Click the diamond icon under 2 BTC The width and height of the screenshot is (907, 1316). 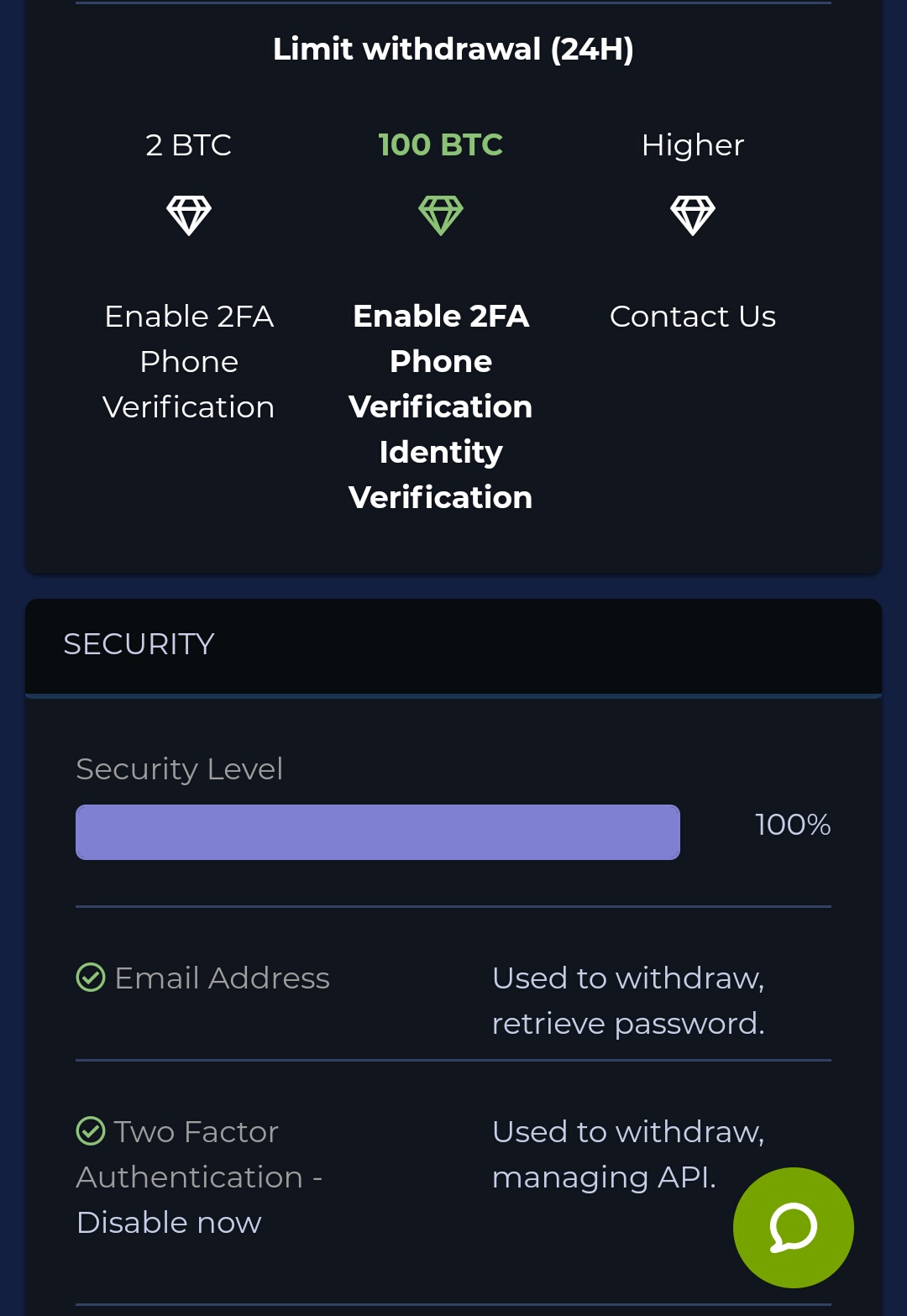coord(189,215)
